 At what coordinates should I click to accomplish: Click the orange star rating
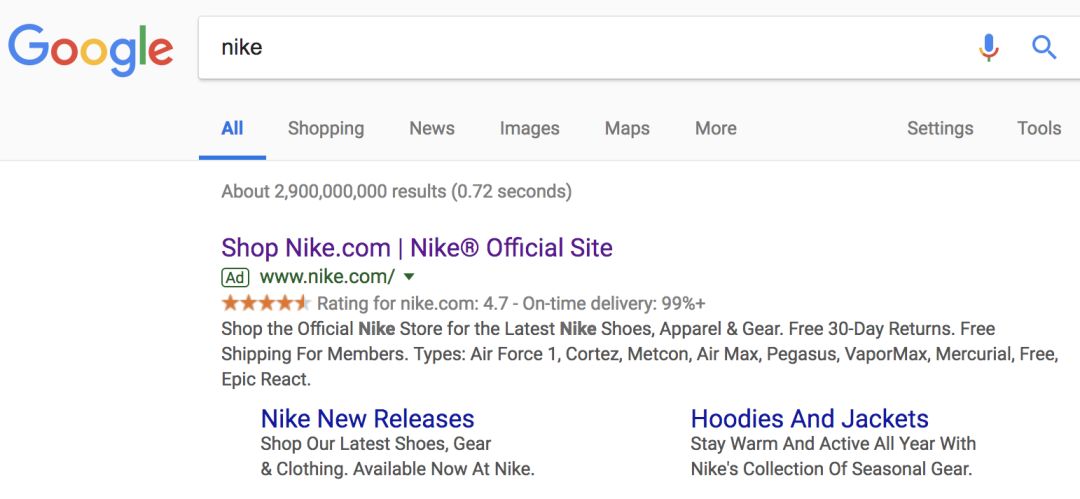265,303
